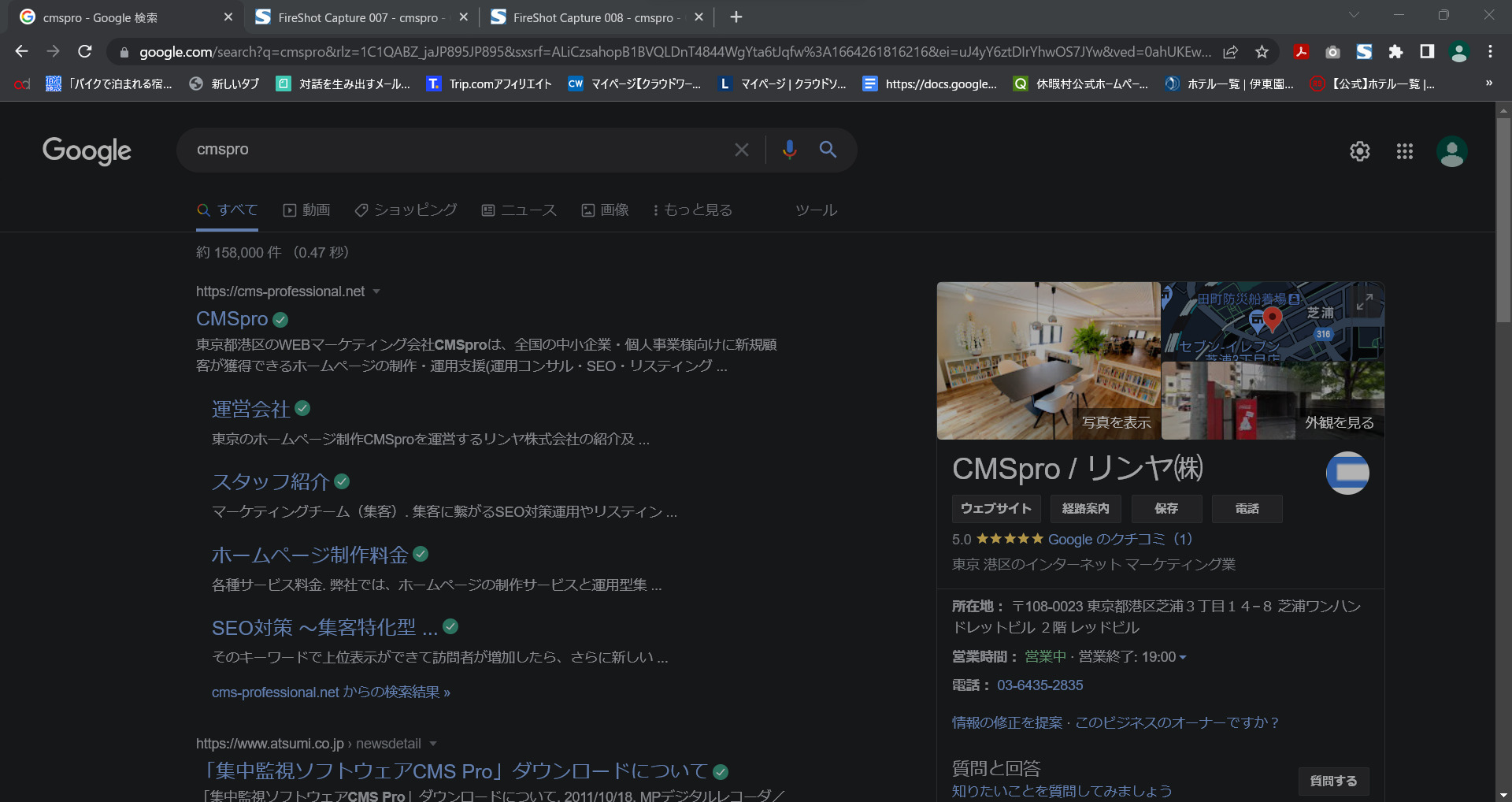Open more results from cms-professional.net

(x=331, y=692)
